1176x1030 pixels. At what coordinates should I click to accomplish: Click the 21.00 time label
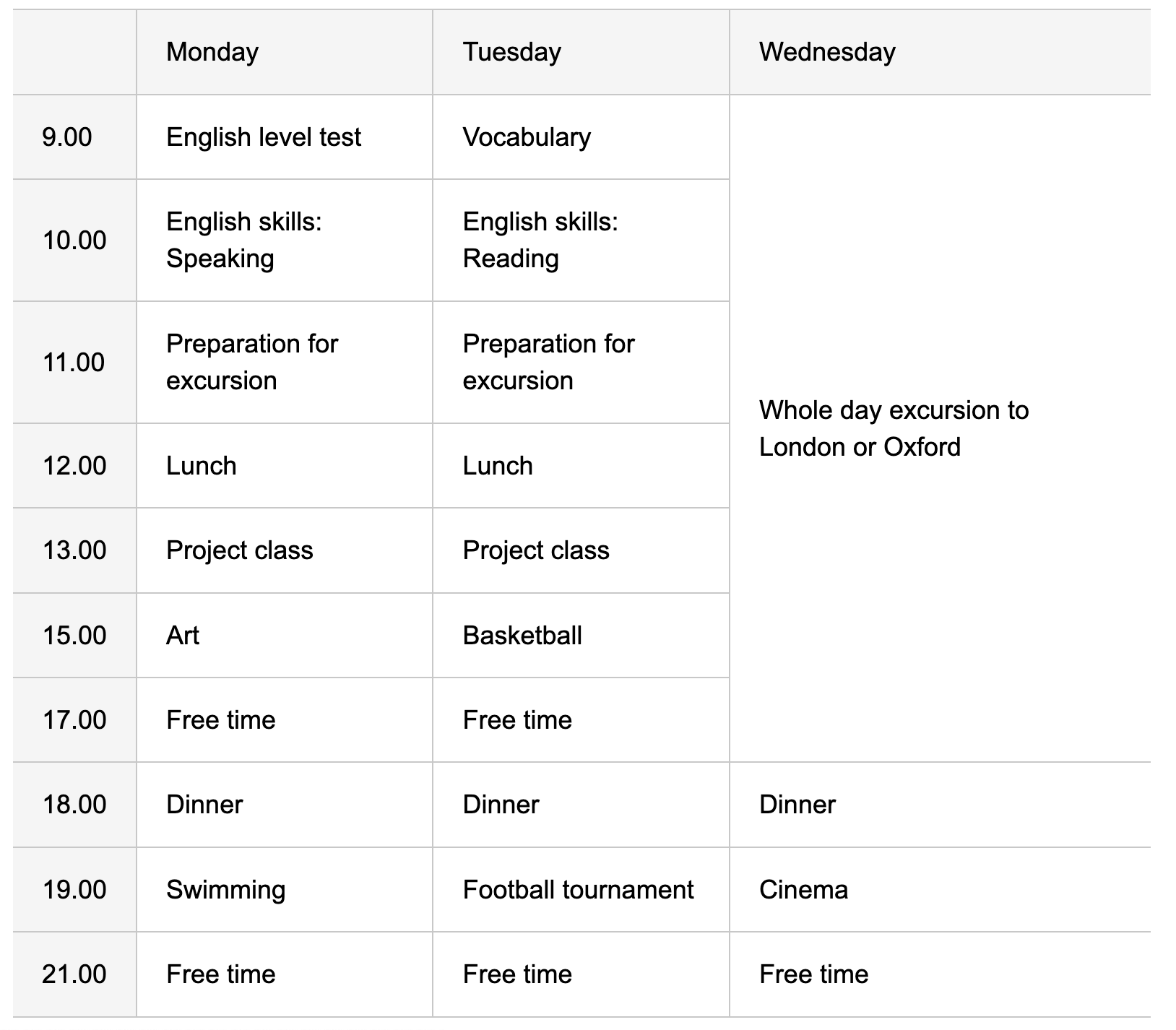74,974
